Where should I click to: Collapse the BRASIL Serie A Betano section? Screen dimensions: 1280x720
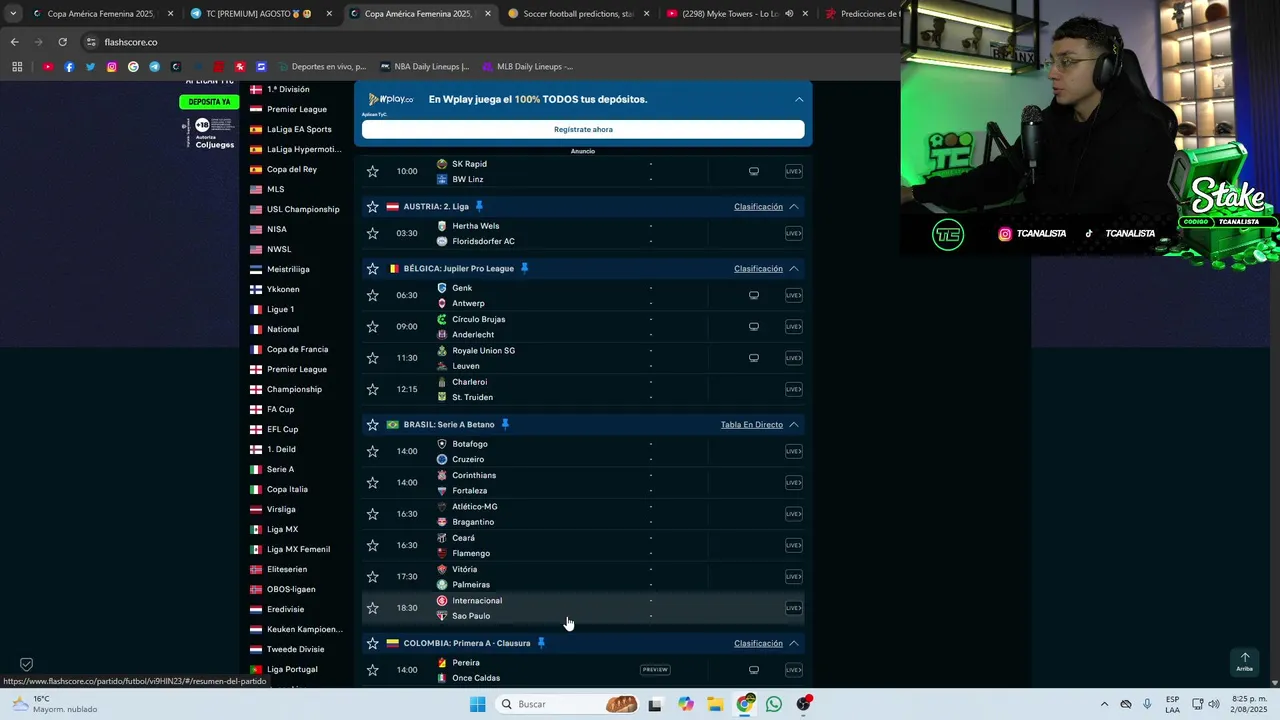pyautogui.click(x=793, y=425)
